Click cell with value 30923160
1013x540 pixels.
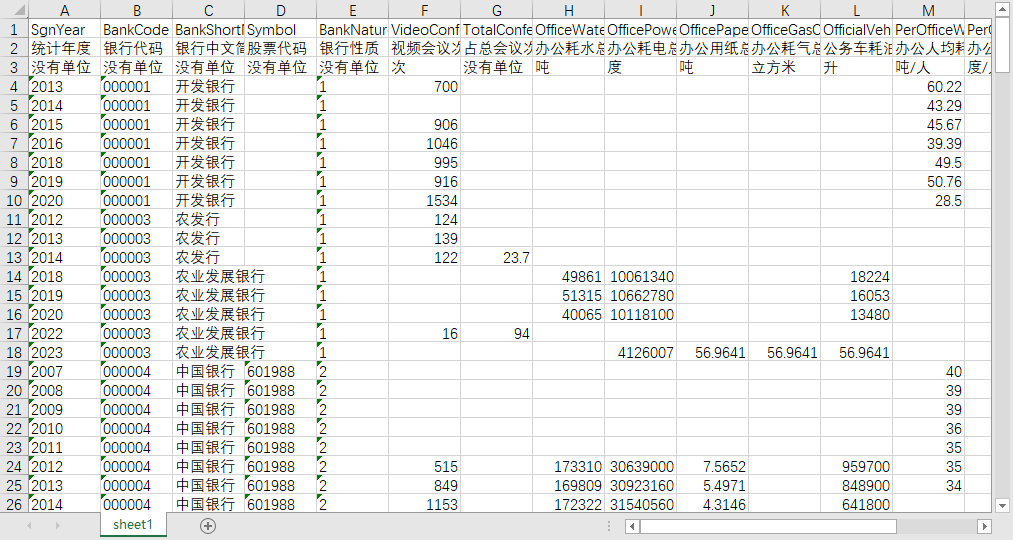tap(641, 485)
